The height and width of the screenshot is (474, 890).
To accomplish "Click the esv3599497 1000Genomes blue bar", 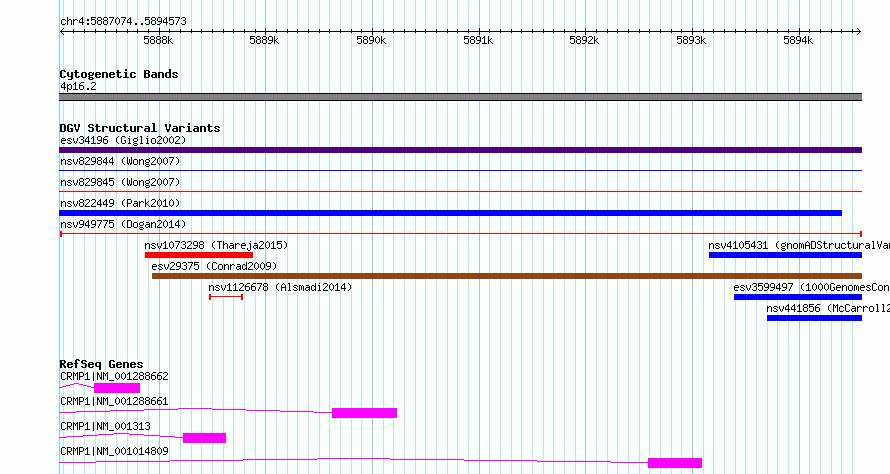I will click(798, 297).
